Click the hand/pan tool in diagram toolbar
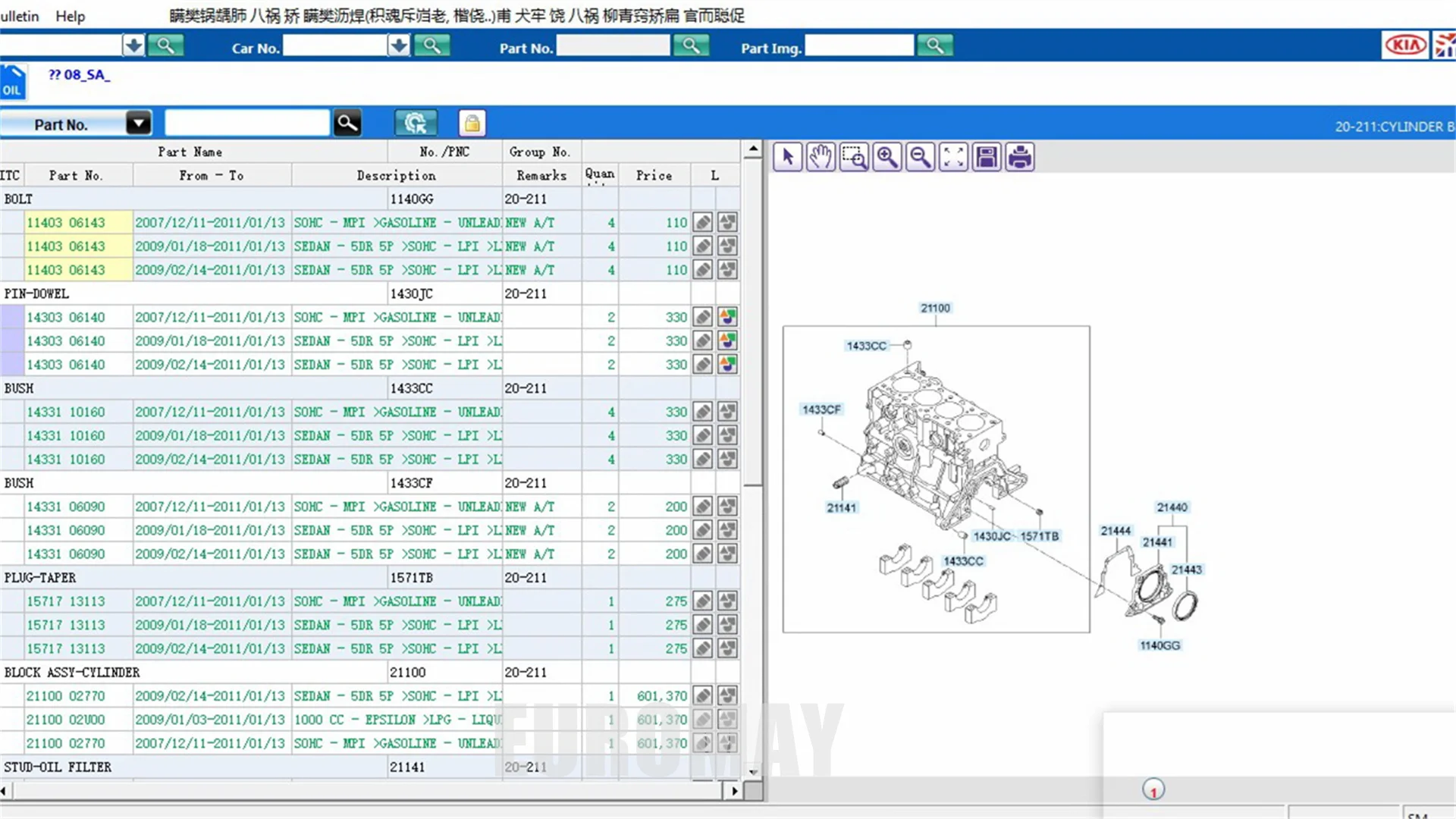 click(x=819, y=157)
